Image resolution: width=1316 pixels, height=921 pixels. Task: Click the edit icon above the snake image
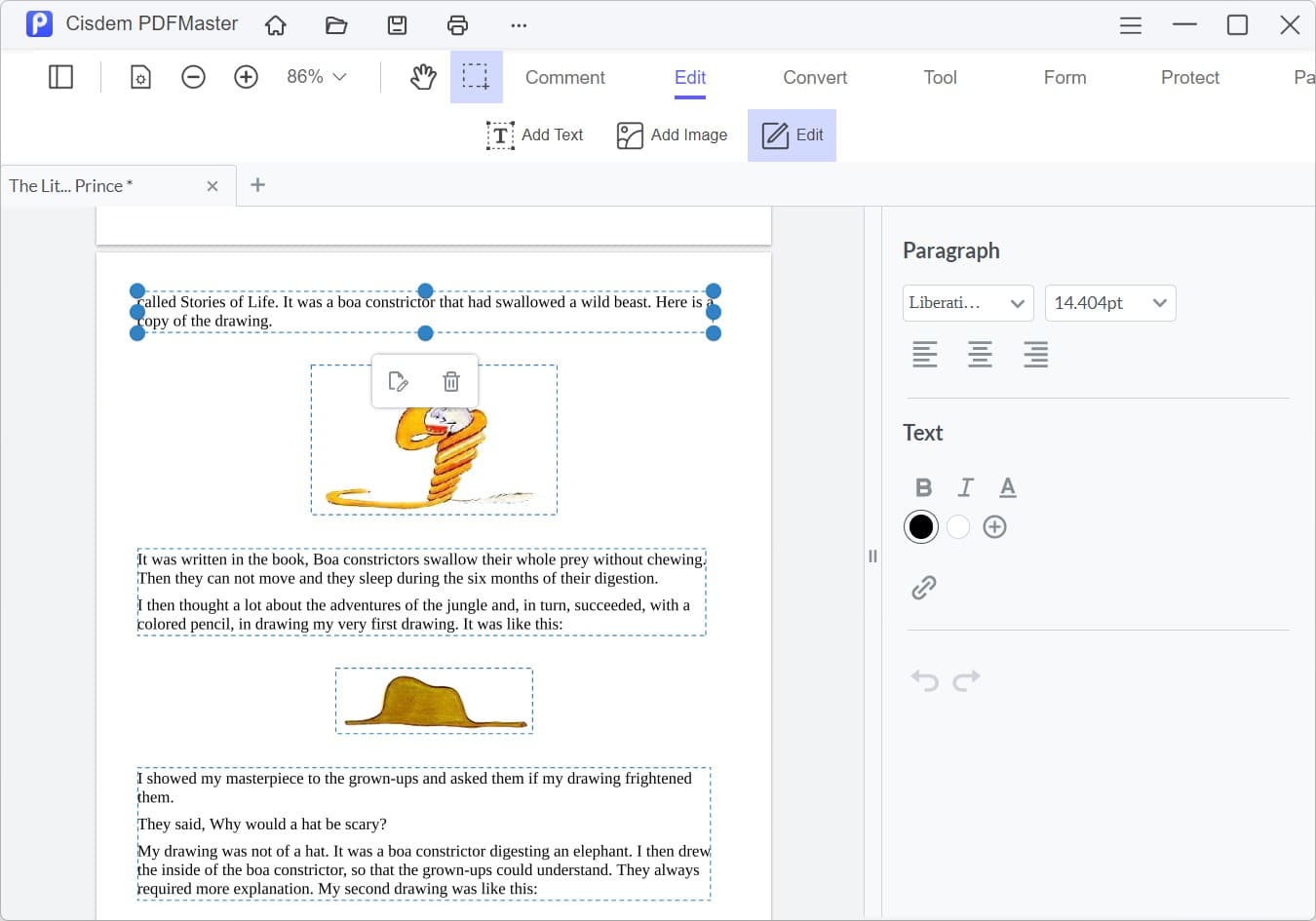click(399, 381)
